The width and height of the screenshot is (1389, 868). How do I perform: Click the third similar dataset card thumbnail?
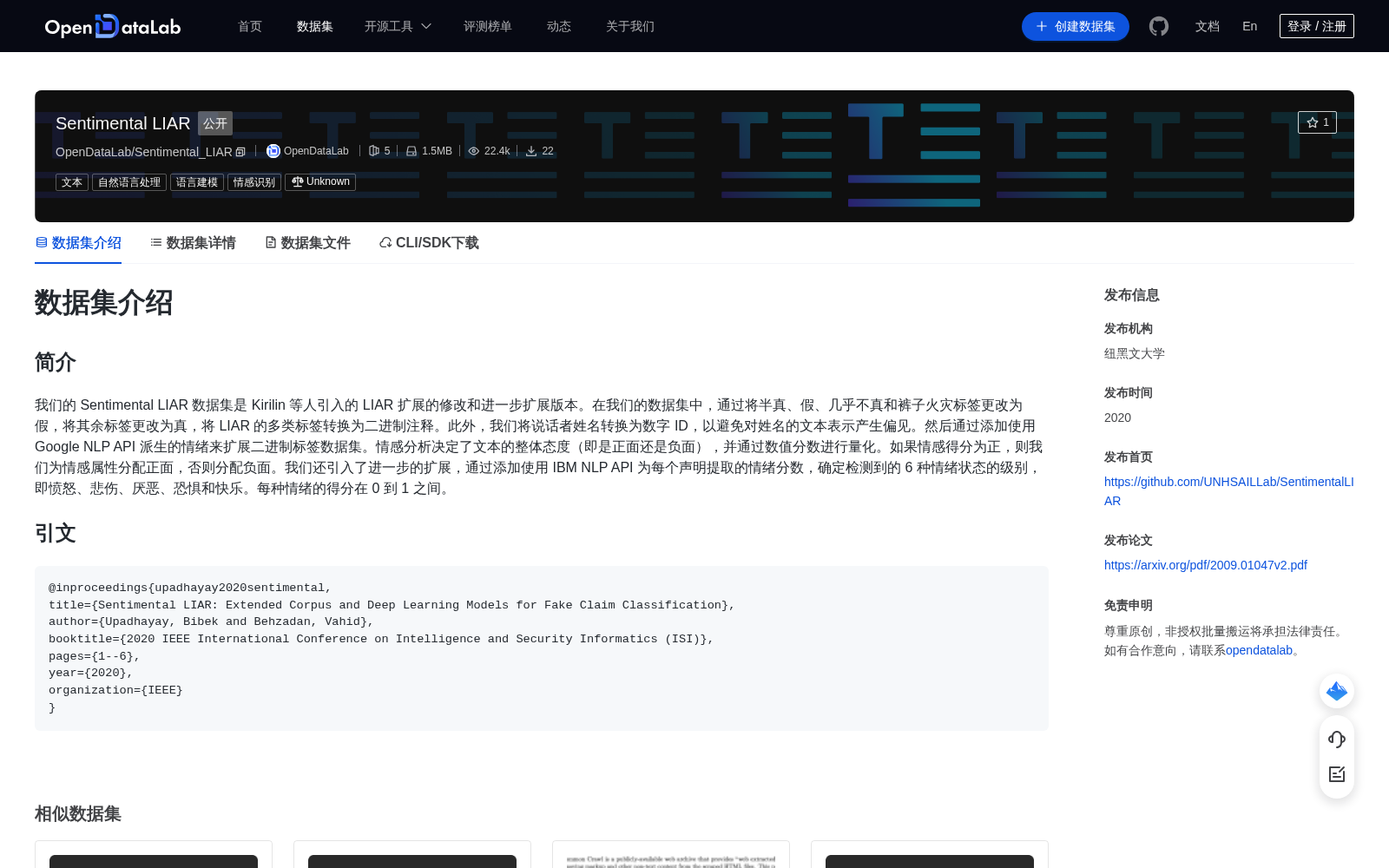coord(671,861)
